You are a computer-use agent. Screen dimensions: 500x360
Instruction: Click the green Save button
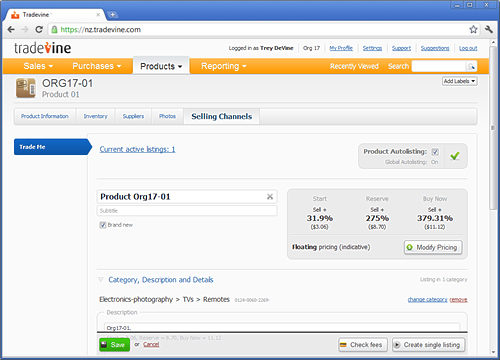(114, 345)
